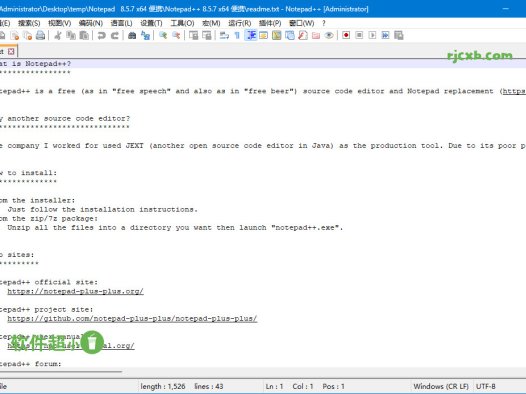This screenshot has height=394, width=526.
Task: Open the github.com notepad-plus-plus project link
Action: pyautogui.click(x=132, y=318)
